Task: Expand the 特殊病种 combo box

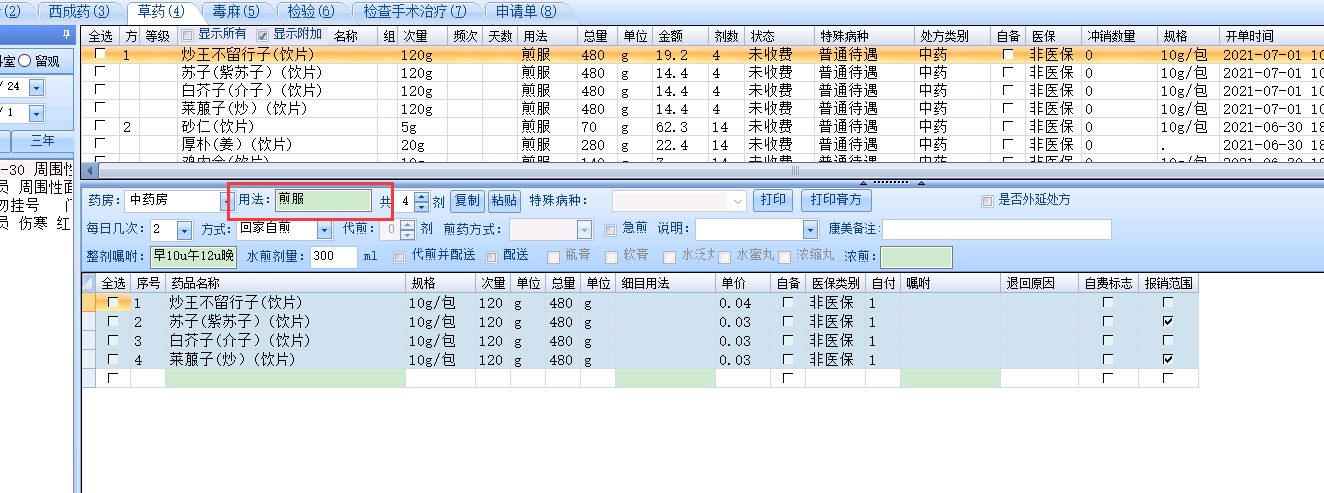Action: click(x=739, y=201)
